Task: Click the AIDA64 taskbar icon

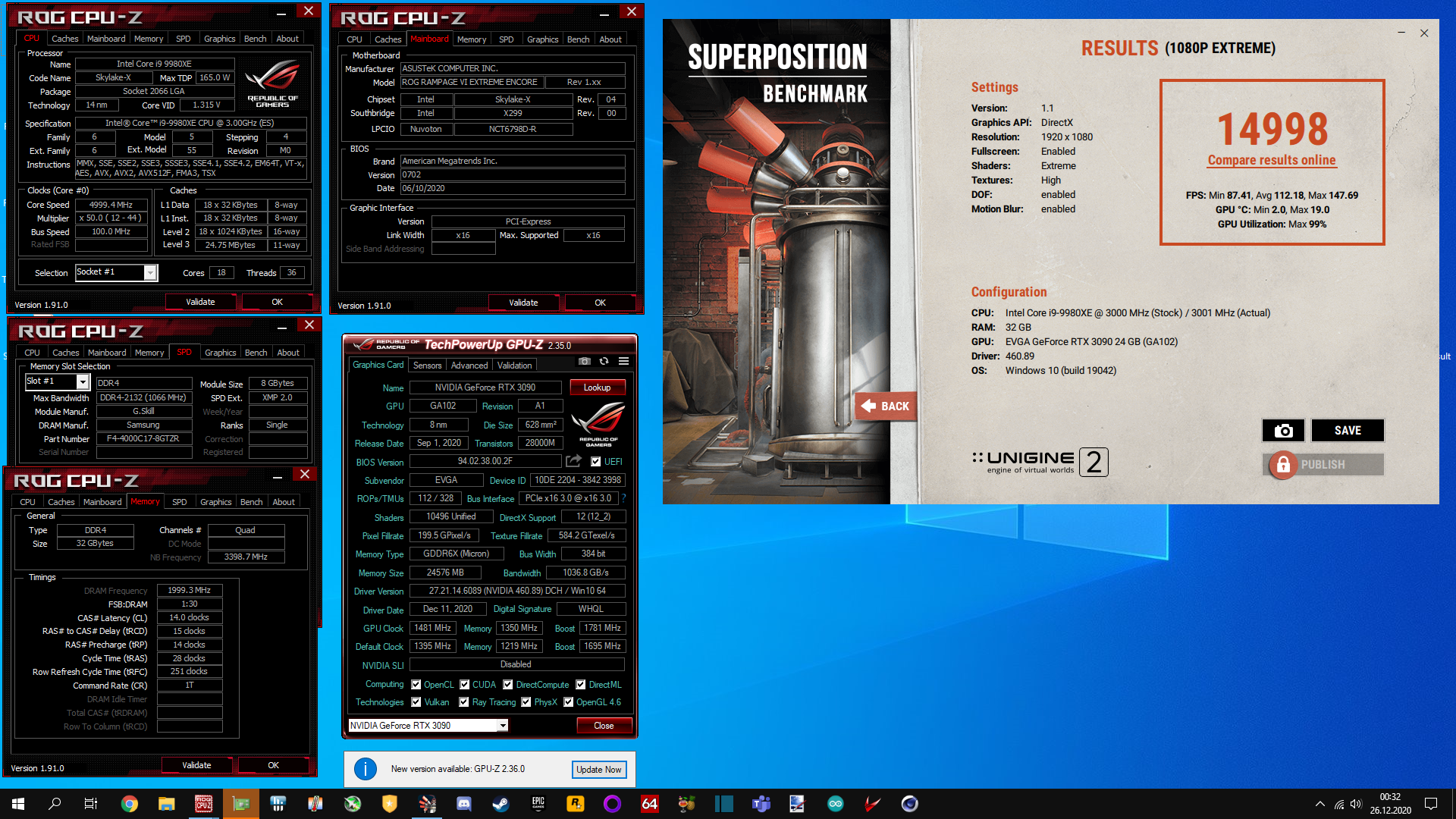Action: [650, 804]
